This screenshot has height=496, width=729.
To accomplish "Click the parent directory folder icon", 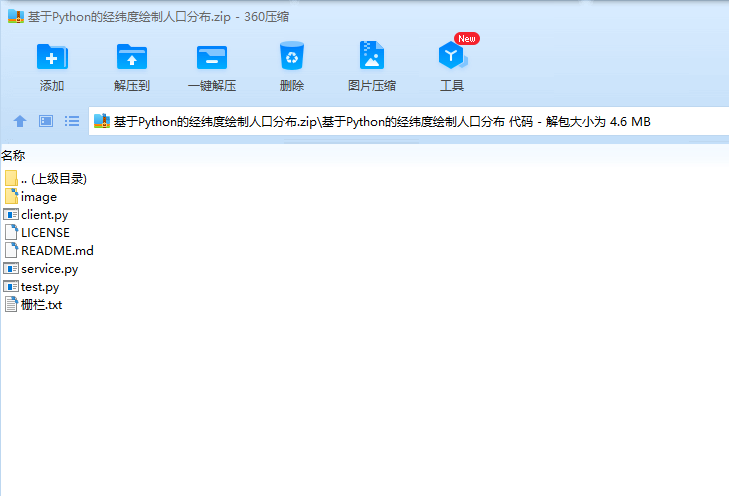I will coord(11,178).
